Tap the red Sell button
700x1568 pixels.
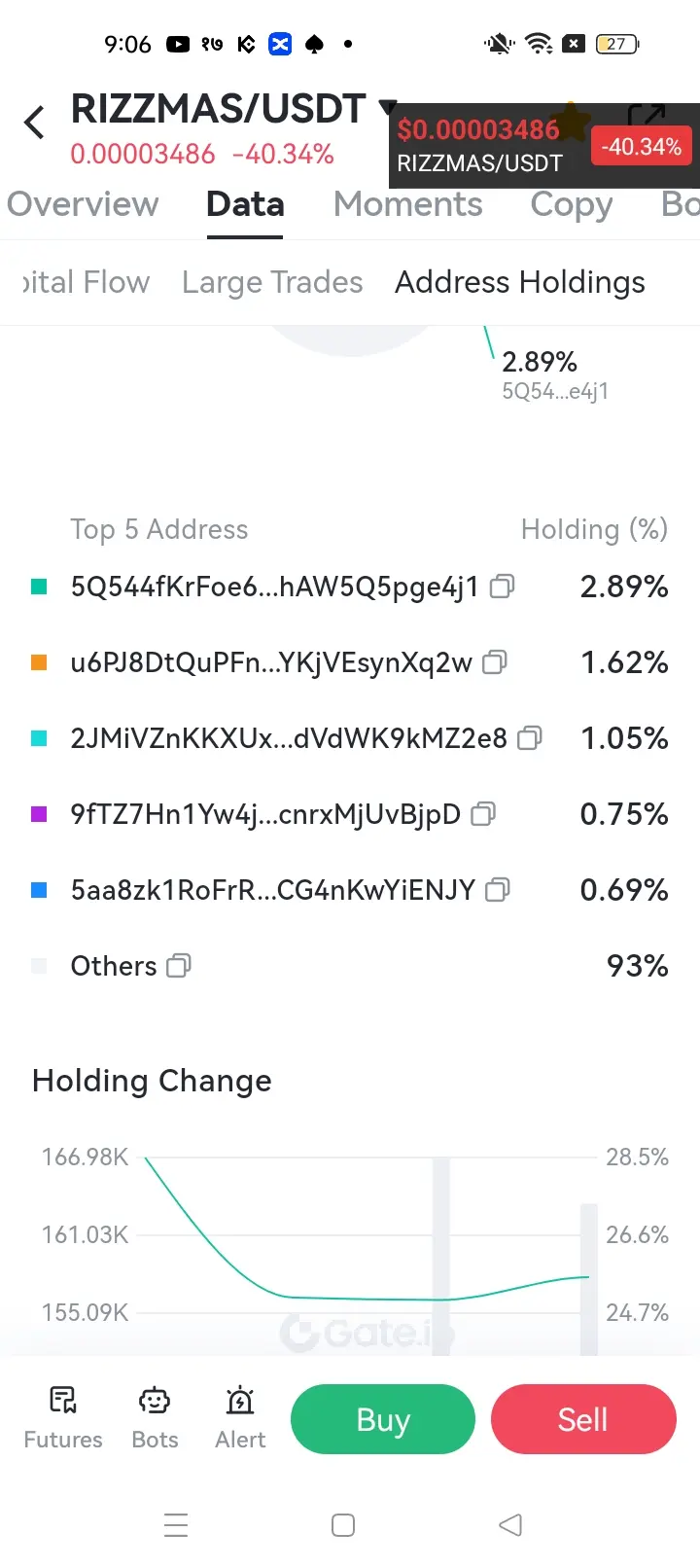pos(583,1419)
